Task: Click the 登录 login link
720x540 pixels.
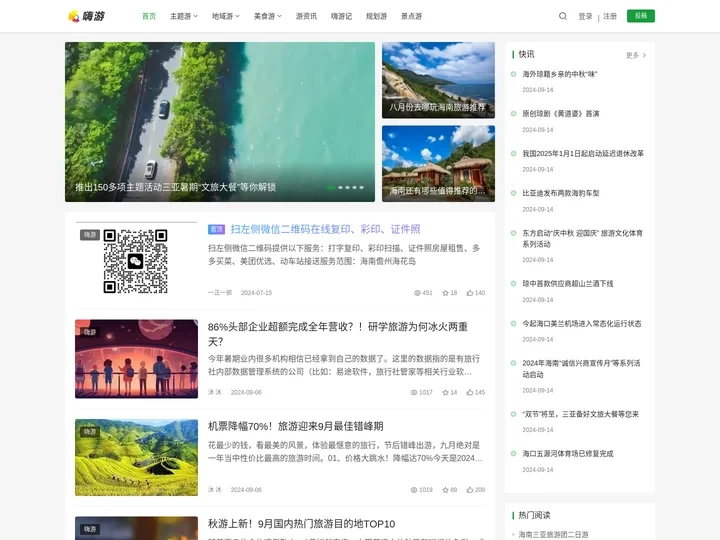Action: [x=585, y=16]
